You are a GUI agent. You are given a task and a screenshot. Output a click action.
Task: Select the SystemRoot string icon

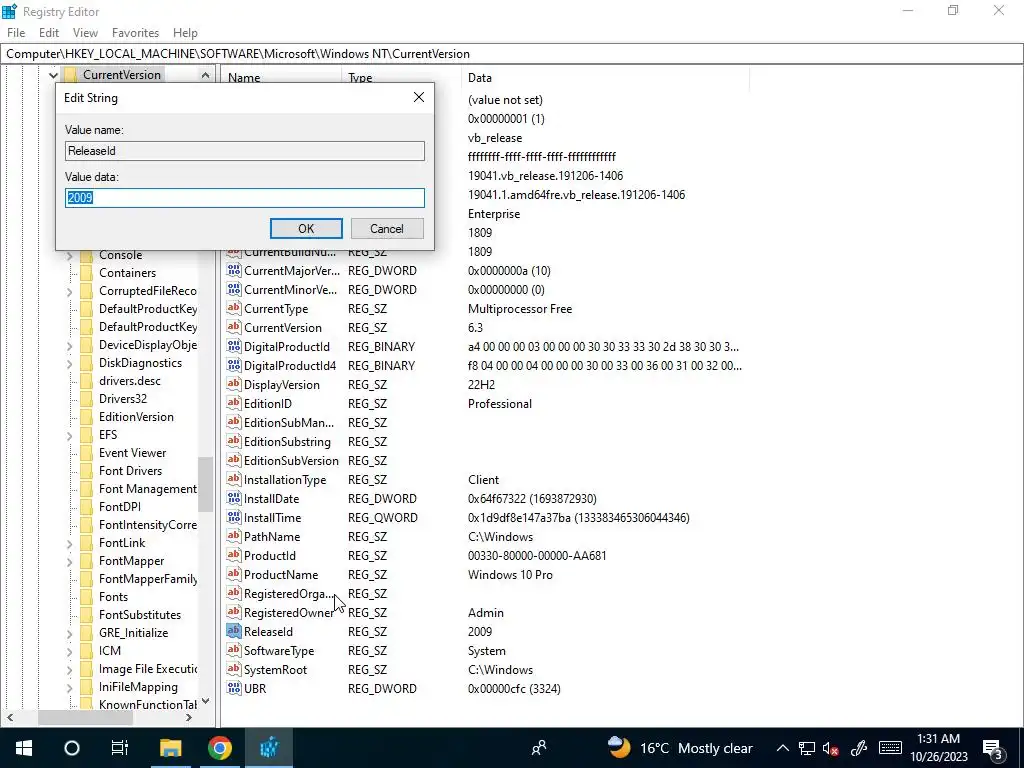click(x=233, y=669)
